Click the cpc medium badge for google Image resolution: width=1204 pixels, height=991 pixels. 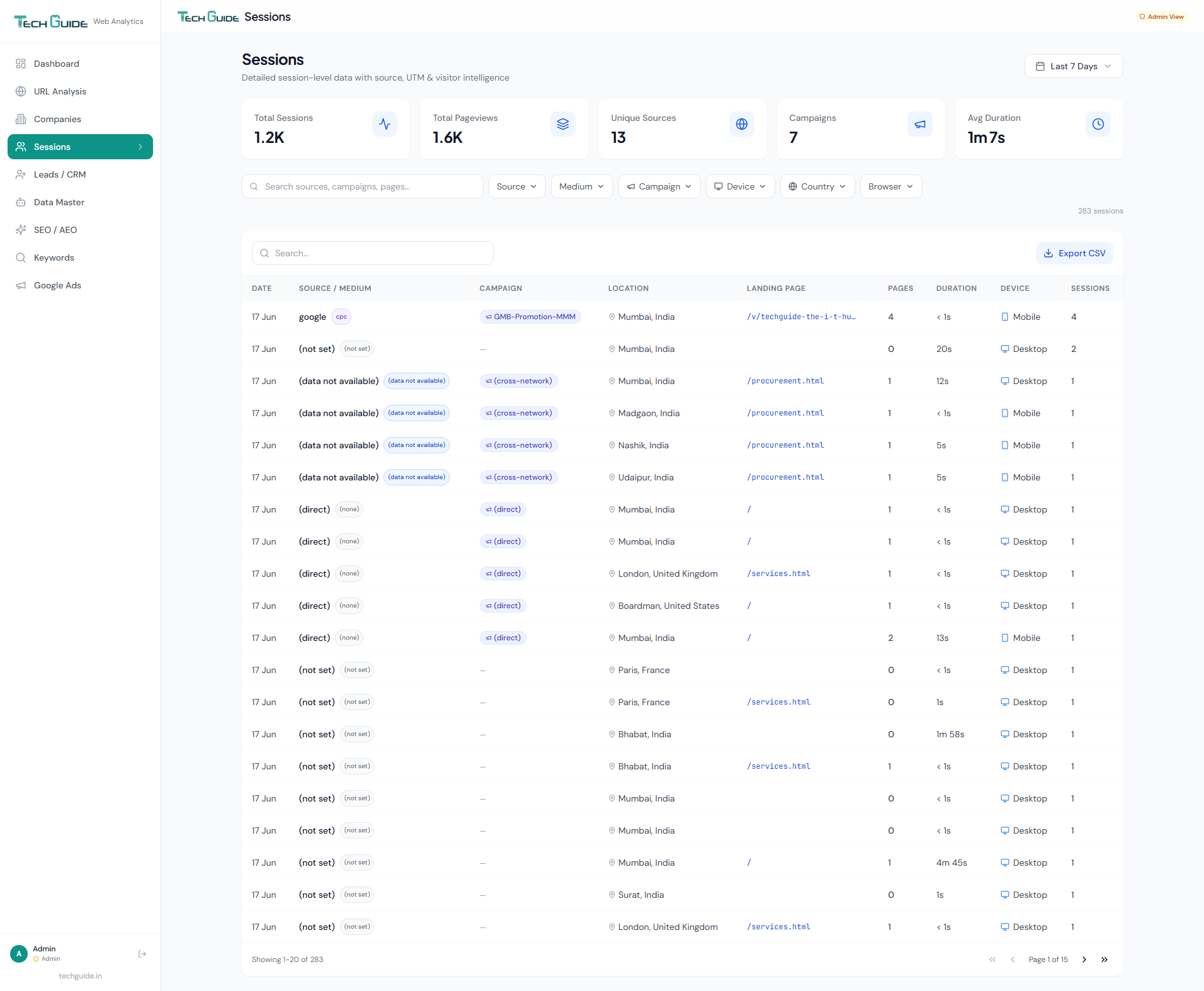click(x=341, y=317)
